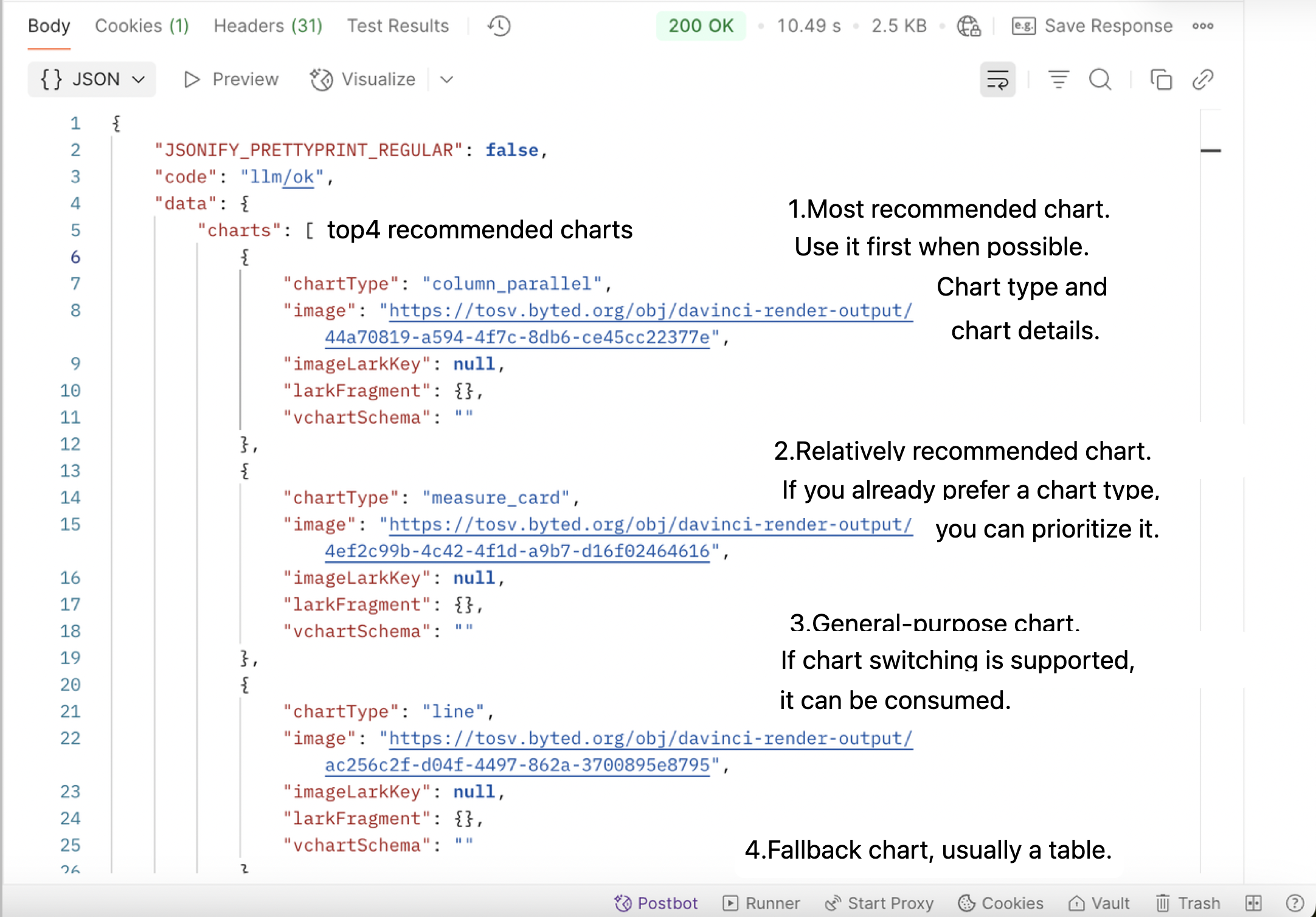The width and height of the screenshot is (1316, 917).
Task: Open the three-dots more options menu
Action: tap(1203, 26)
